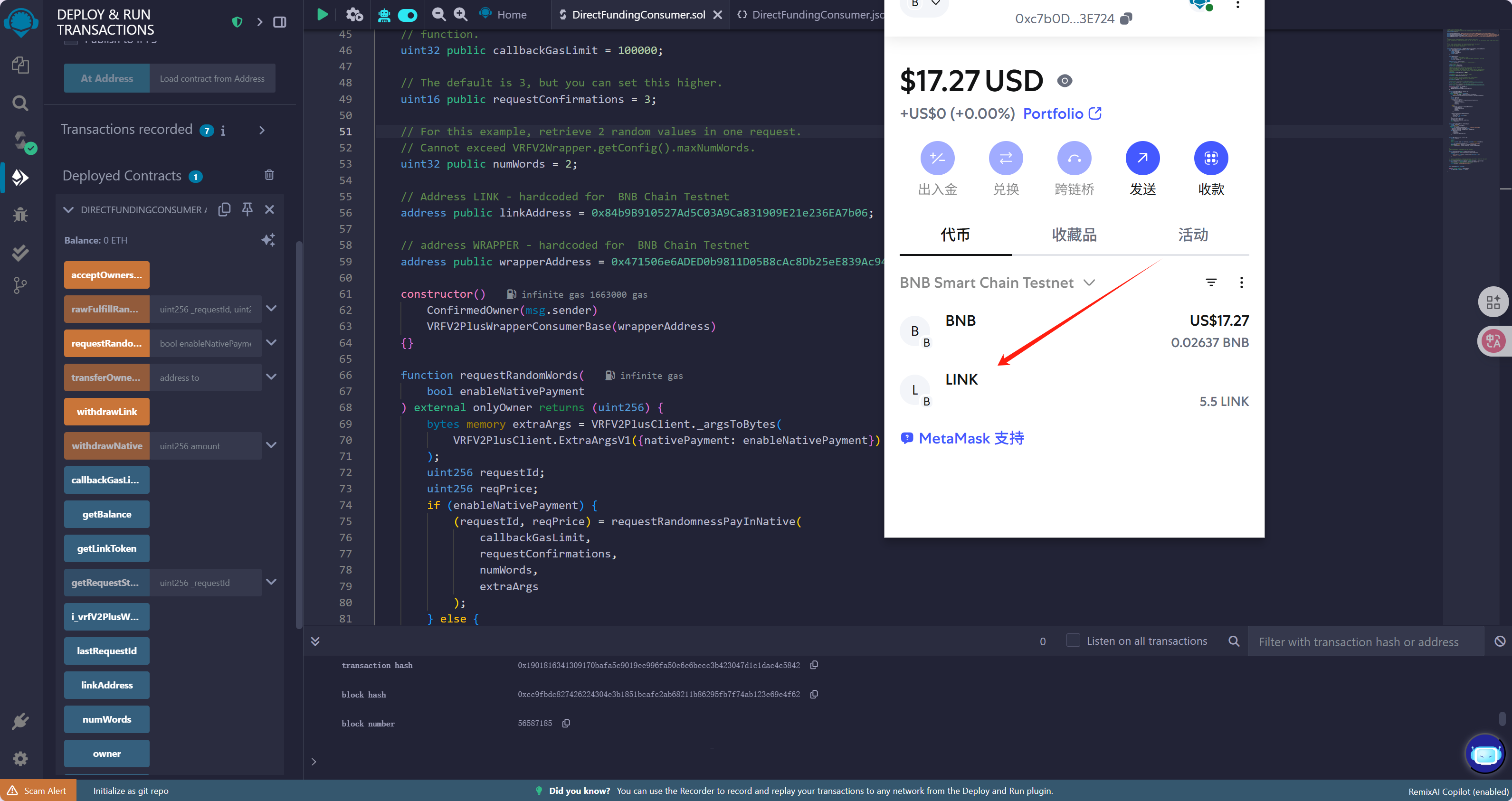Toggle the side panel layout icon
The height and width of the screenshot is (801, 1512).
coord(280,22)
